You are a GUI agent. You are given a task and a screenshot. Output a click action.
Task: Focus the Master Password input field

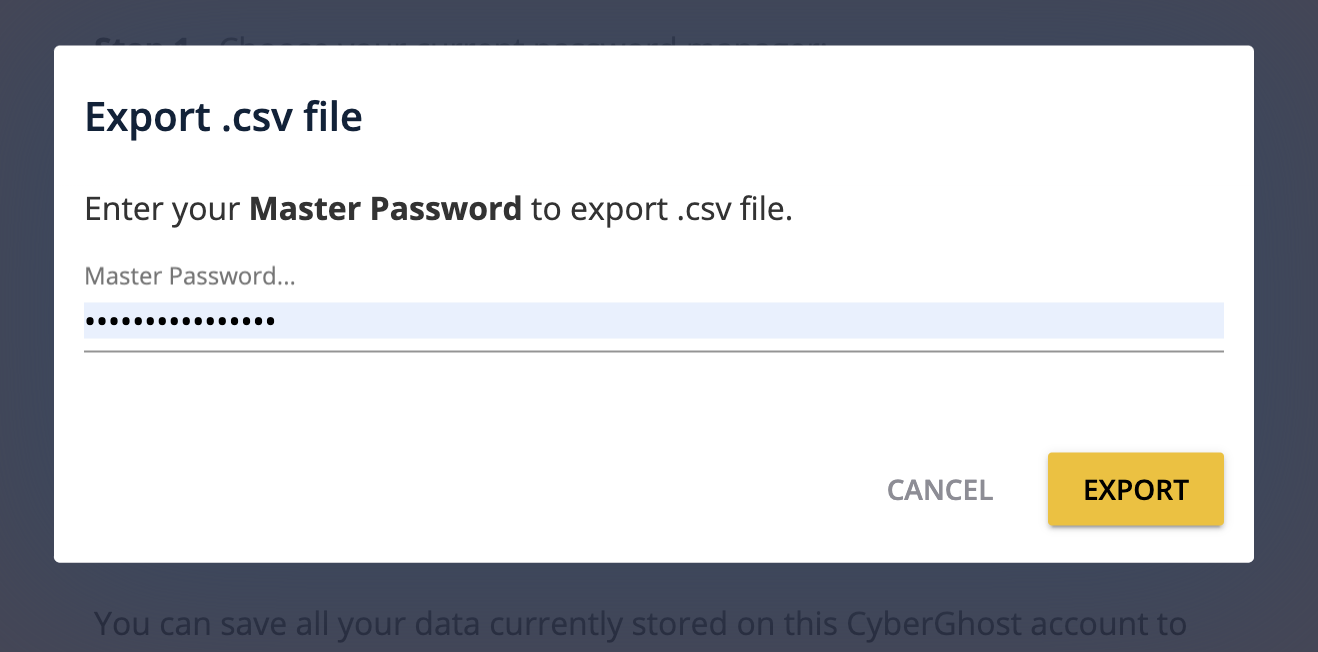[x=654, y=321]
